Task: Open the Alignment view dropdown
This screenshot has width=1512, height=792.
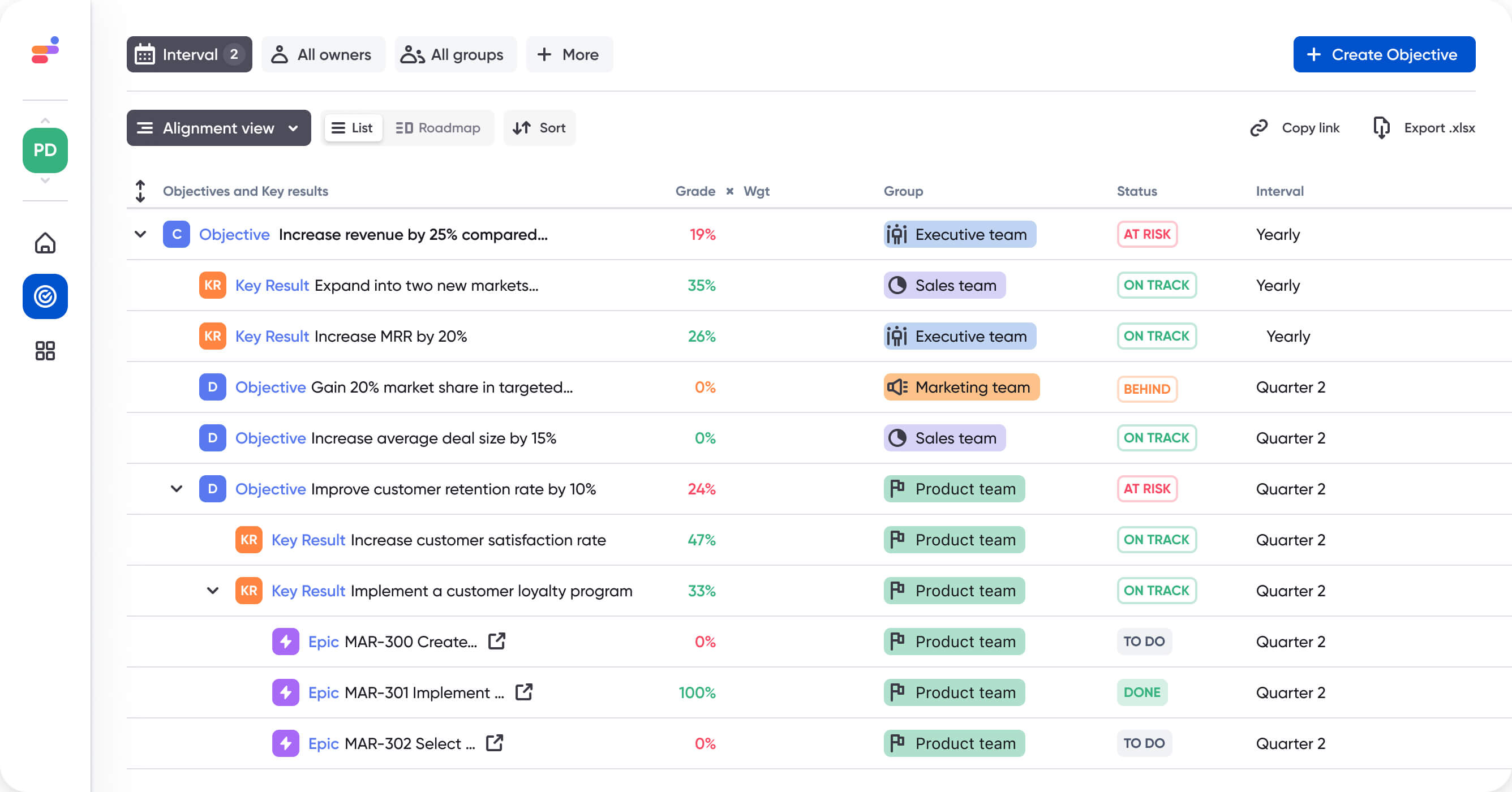Action: click(218, 128)
